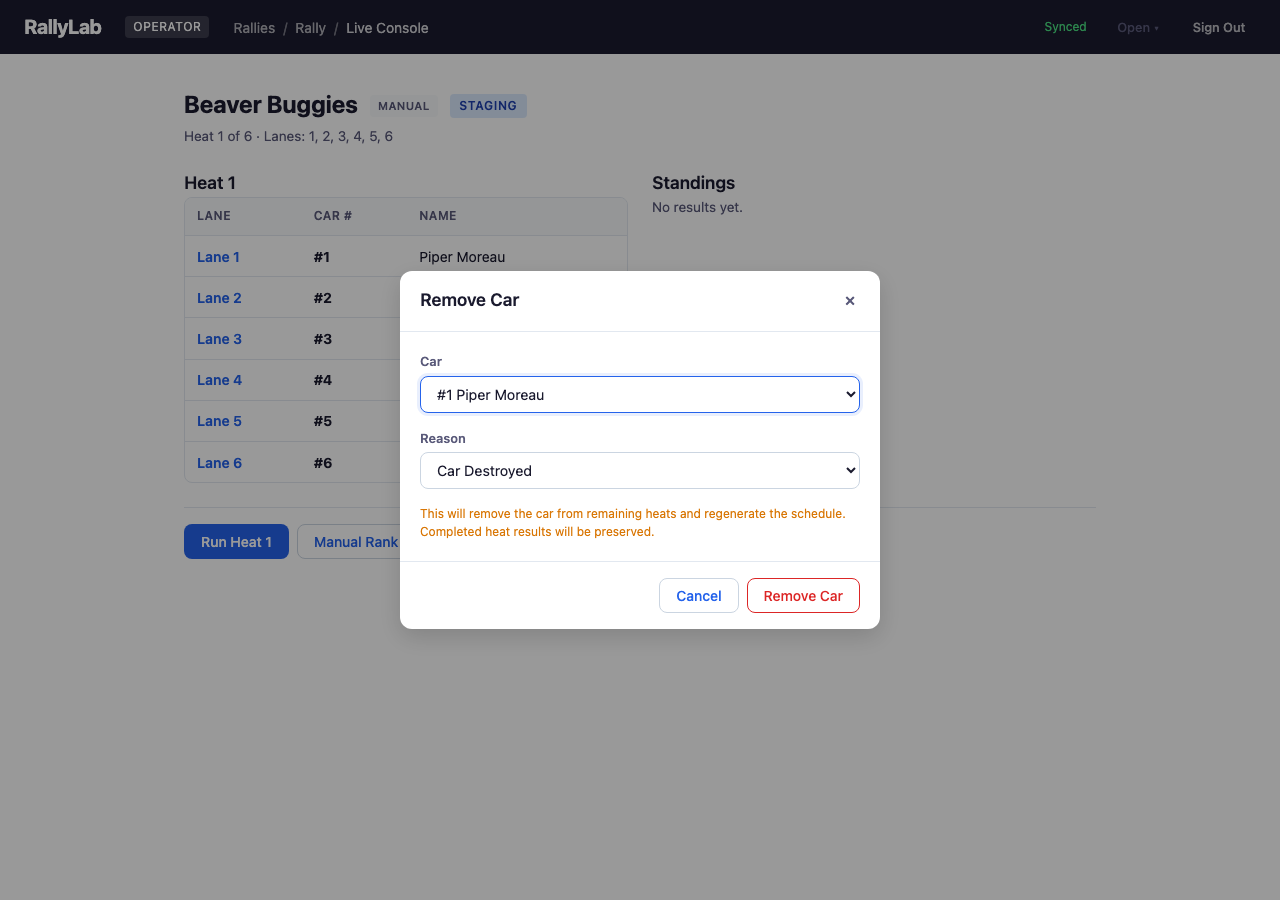Click the MANUAL mode badge
Image resolution: width=1280 pixels, height=900 pixels.
pyautogui.click(x=403, y=106)
